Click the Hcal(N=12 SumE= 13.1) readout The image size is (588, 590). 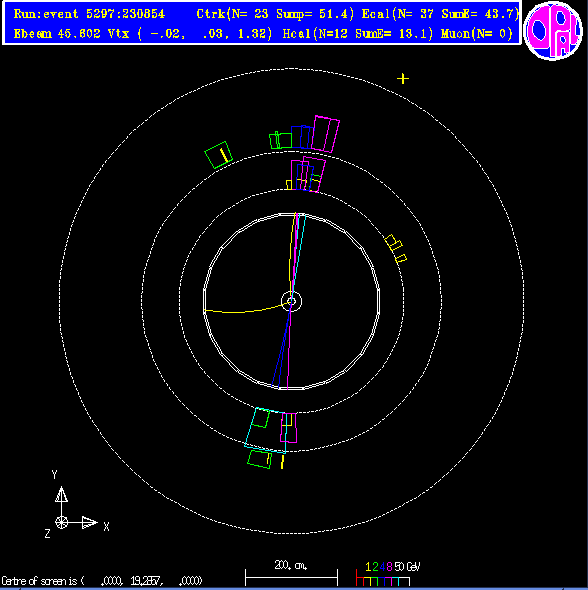[358, 34]
